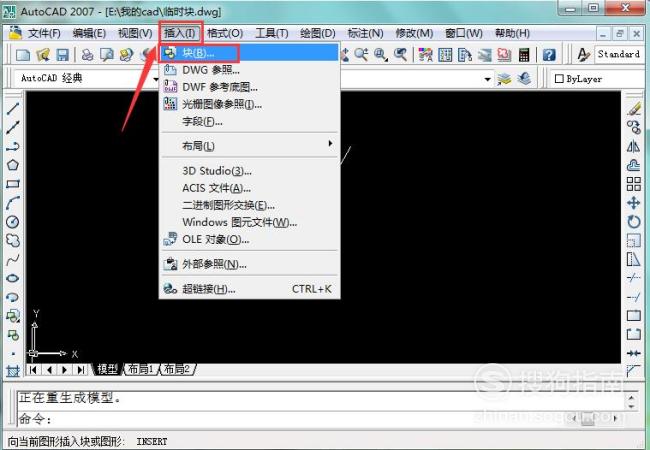Select the Copy objects tool
This screenshot has width=650, height=450.
tap(634, 127)
